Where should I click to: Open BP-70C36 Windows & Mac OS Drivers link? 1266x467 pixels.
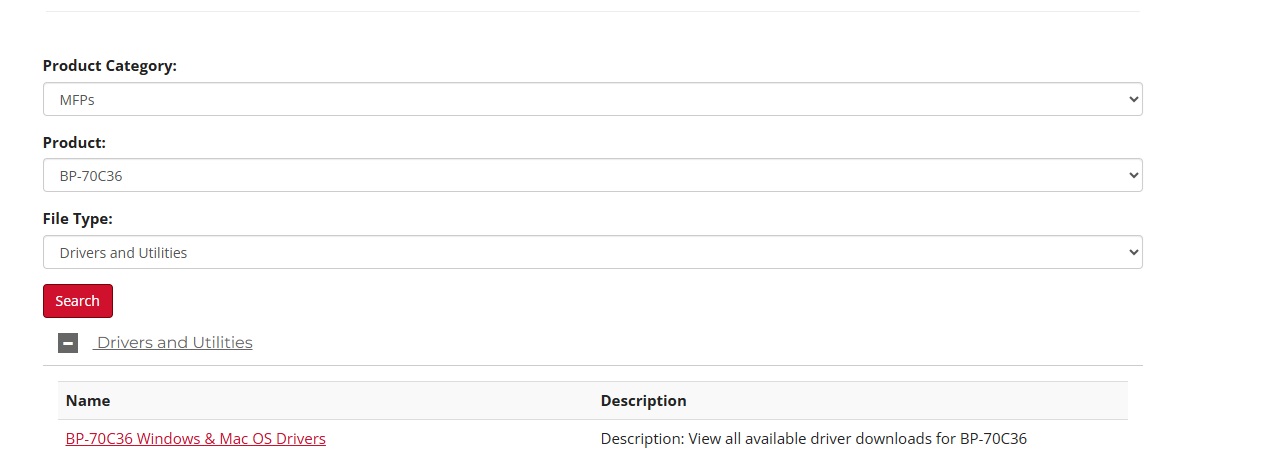196,438
